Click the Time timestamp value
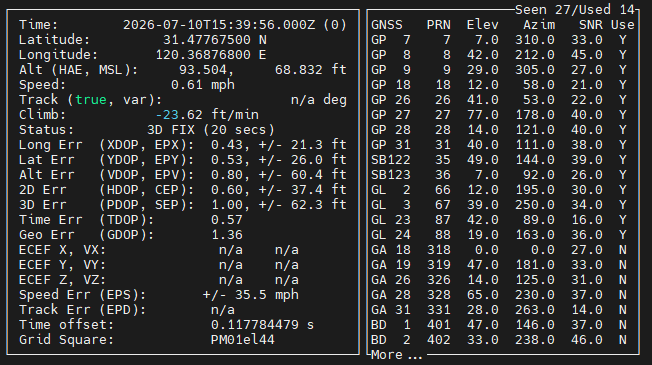The image size is (652, 365). [235, 25]
